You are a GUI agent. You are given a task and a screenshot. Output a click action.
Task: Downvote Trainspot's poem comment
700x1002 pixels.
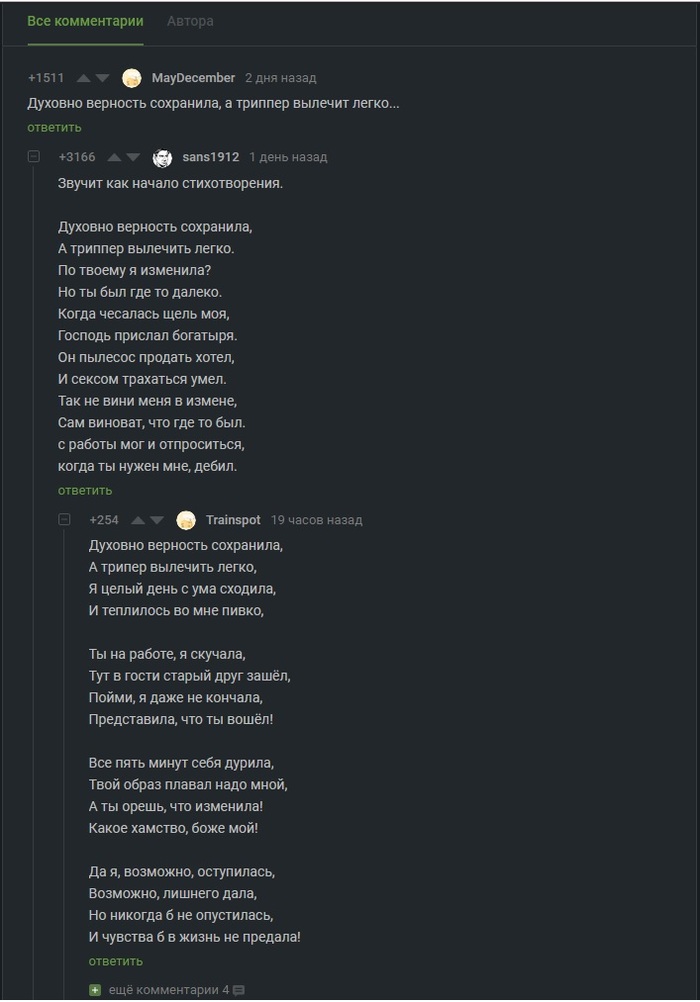pyautogui.click(x=157, y=520)
